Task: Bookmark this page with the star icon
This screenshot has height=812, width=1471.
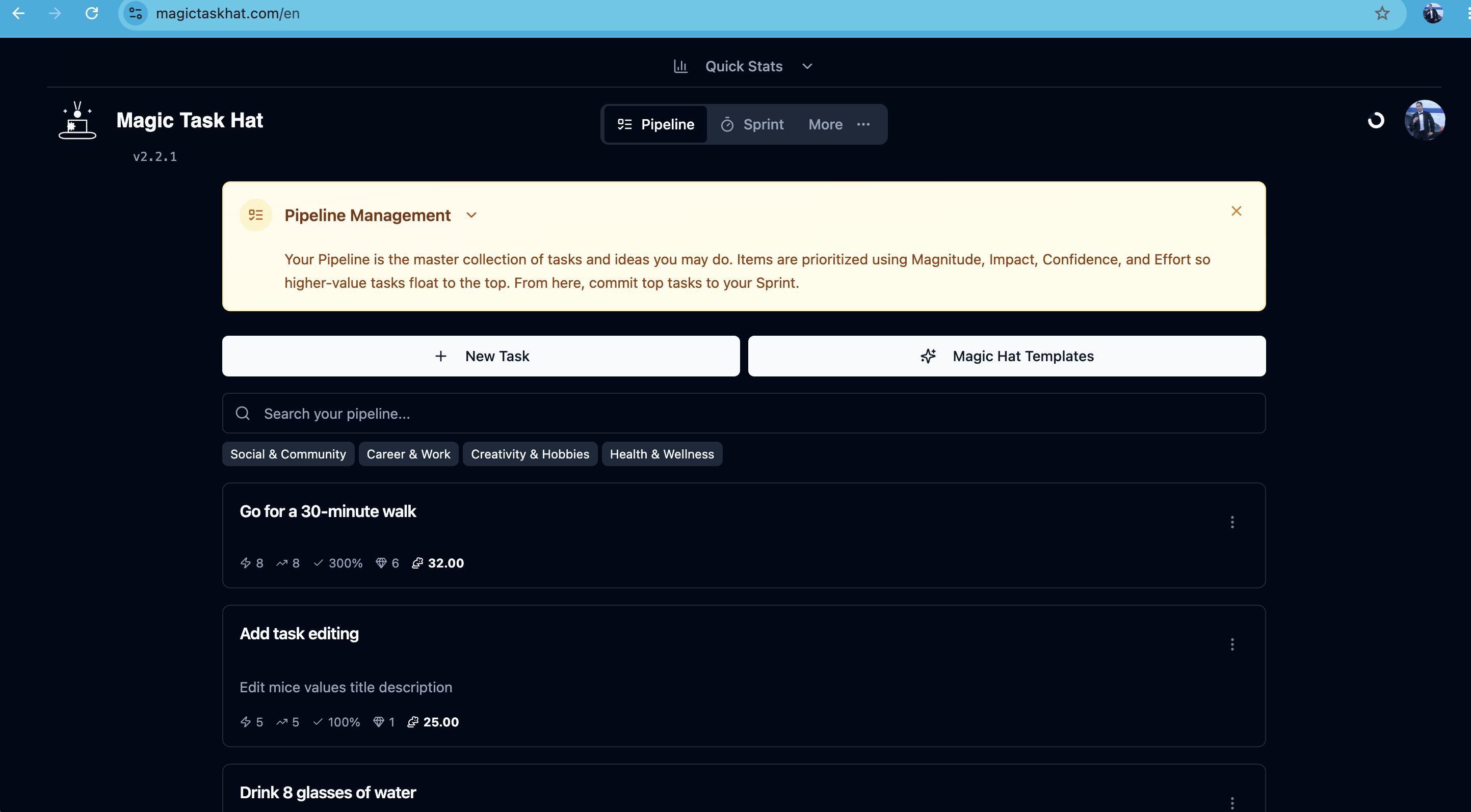Action: tap(1382, 13)
